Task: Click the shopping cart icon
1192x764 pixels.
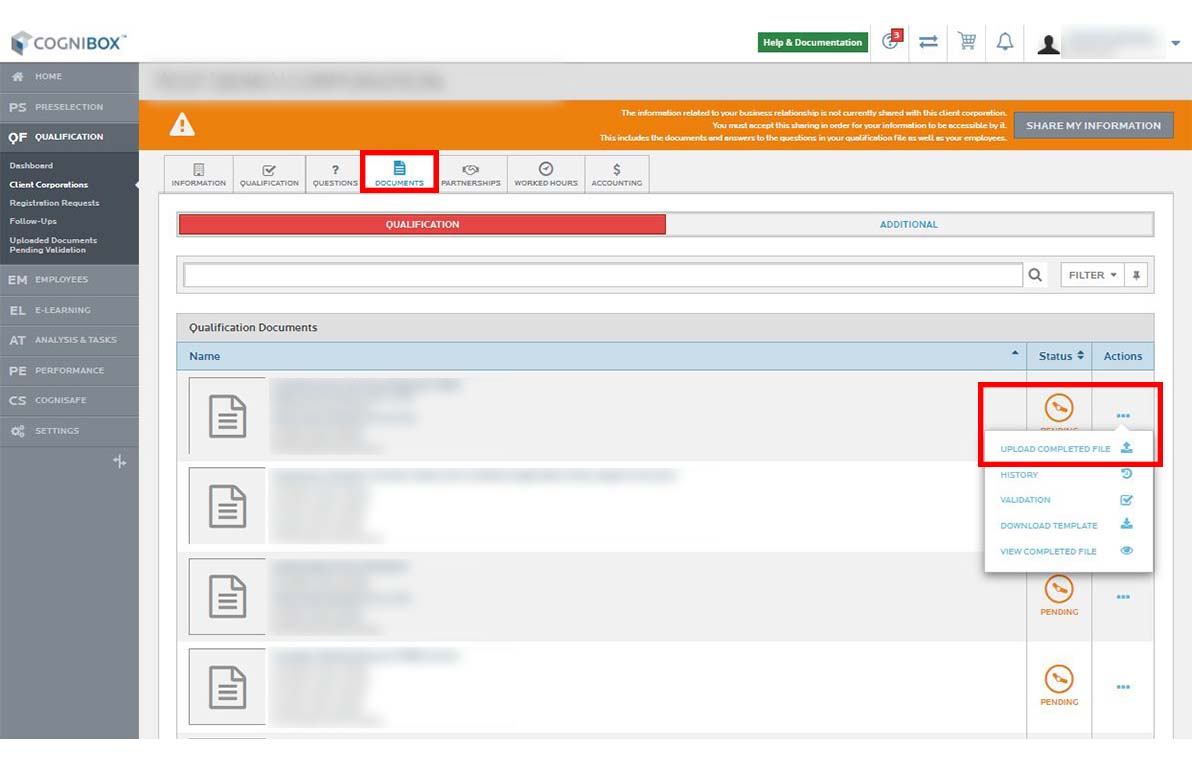Action: coord(966,42)
